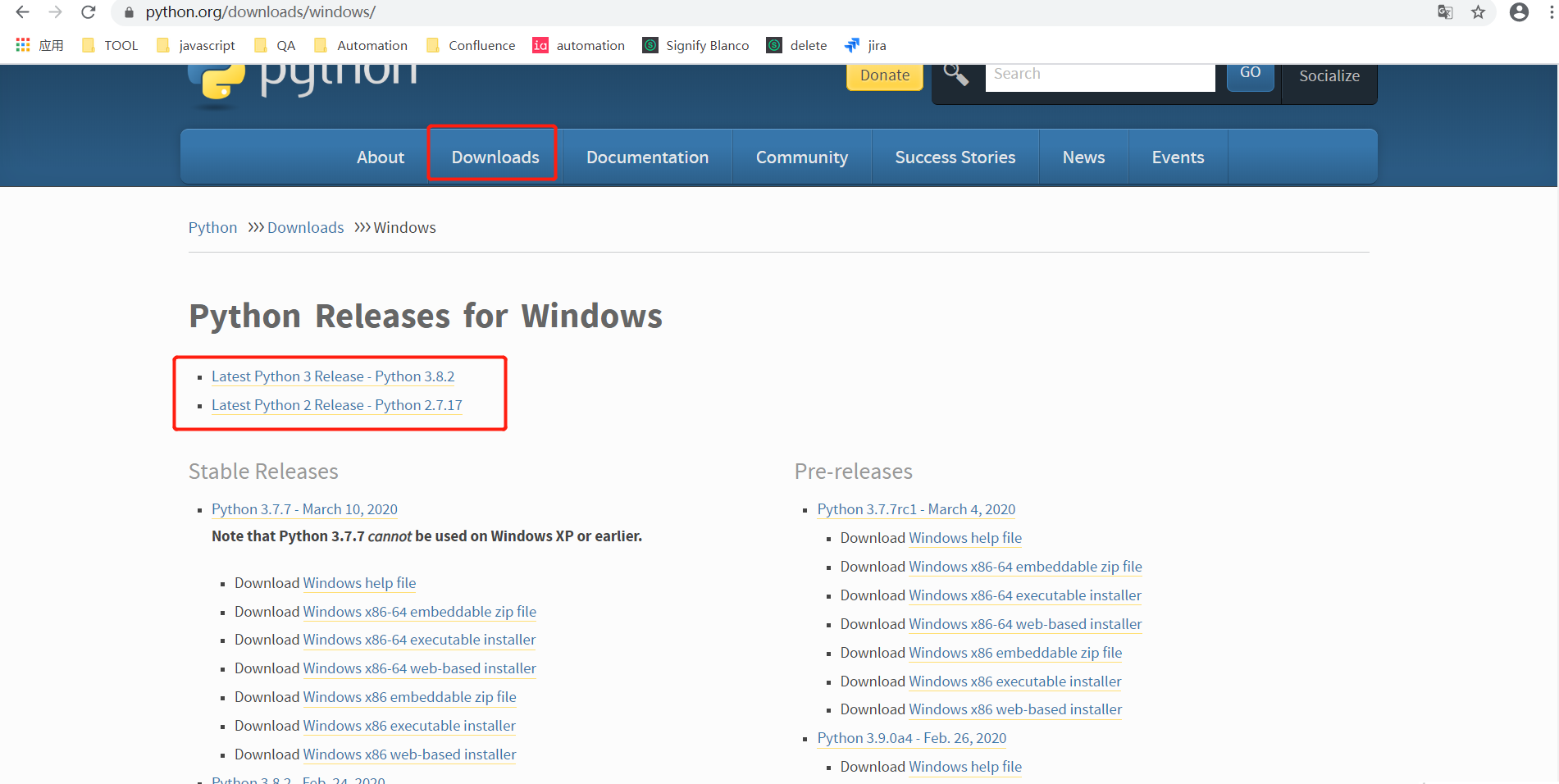Open Python 3.7.7 - March 10, 2020 link
1559x784 pixels.
(x=304, y=509)
